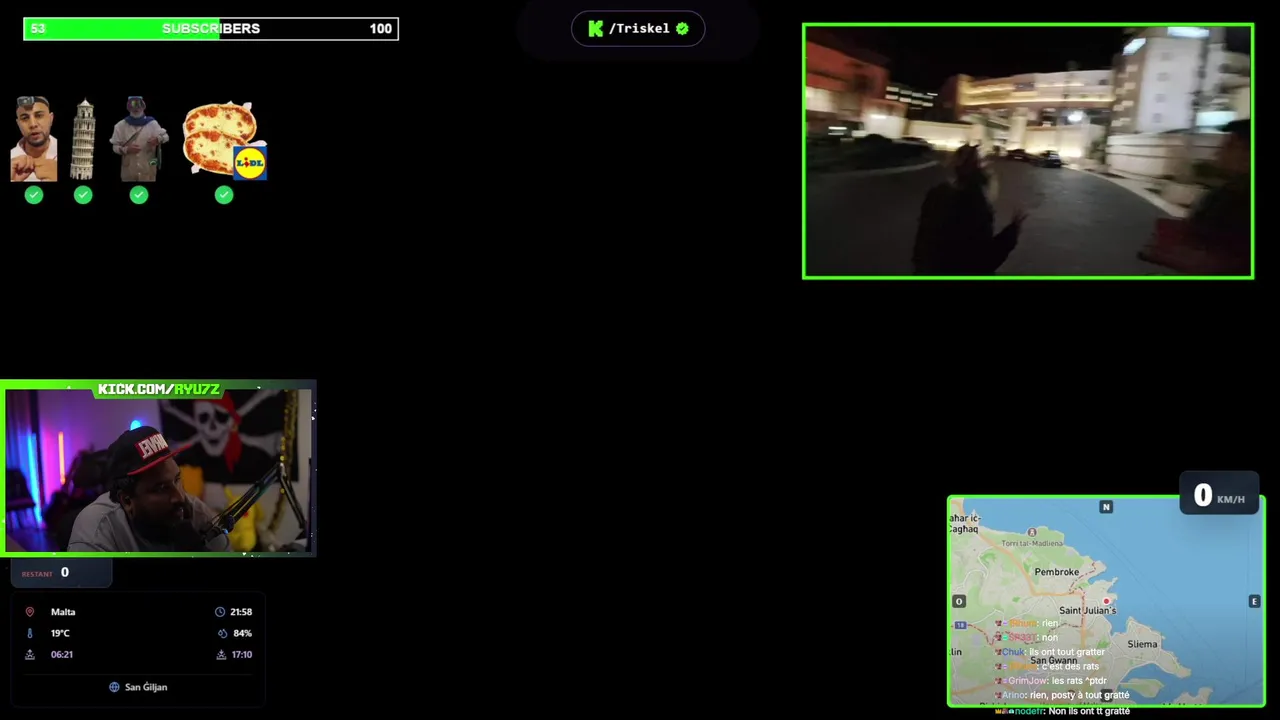Viewport: 1280px width, 720px height.
Task: Click the 84% humidity value
Action: point(243,633)
